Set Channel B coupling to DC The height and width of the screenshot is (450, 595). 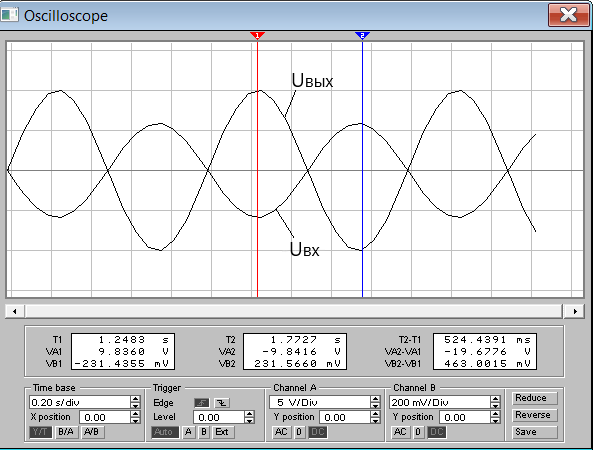click(437, 432)
